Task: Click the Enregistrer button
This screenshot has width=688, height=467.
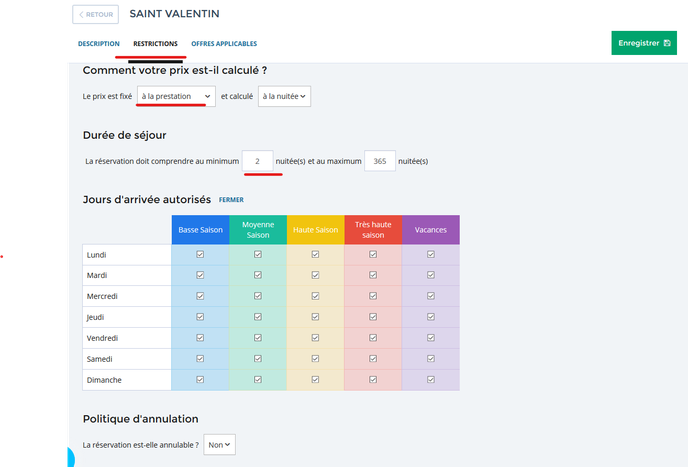Action: [x=644, y=43]
